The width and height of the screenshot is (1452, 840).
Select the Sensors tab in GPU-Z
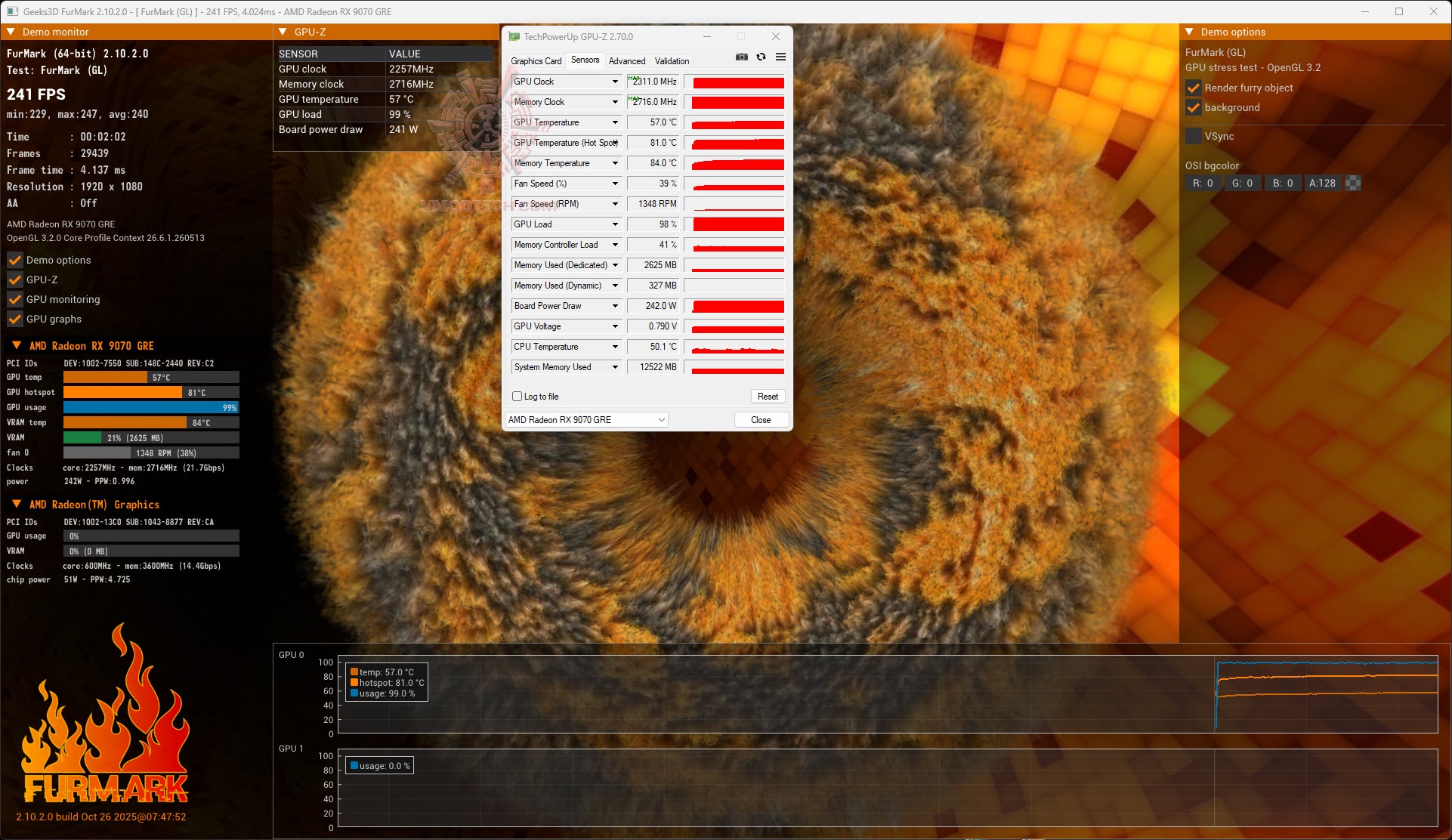(x=585, y=60)
